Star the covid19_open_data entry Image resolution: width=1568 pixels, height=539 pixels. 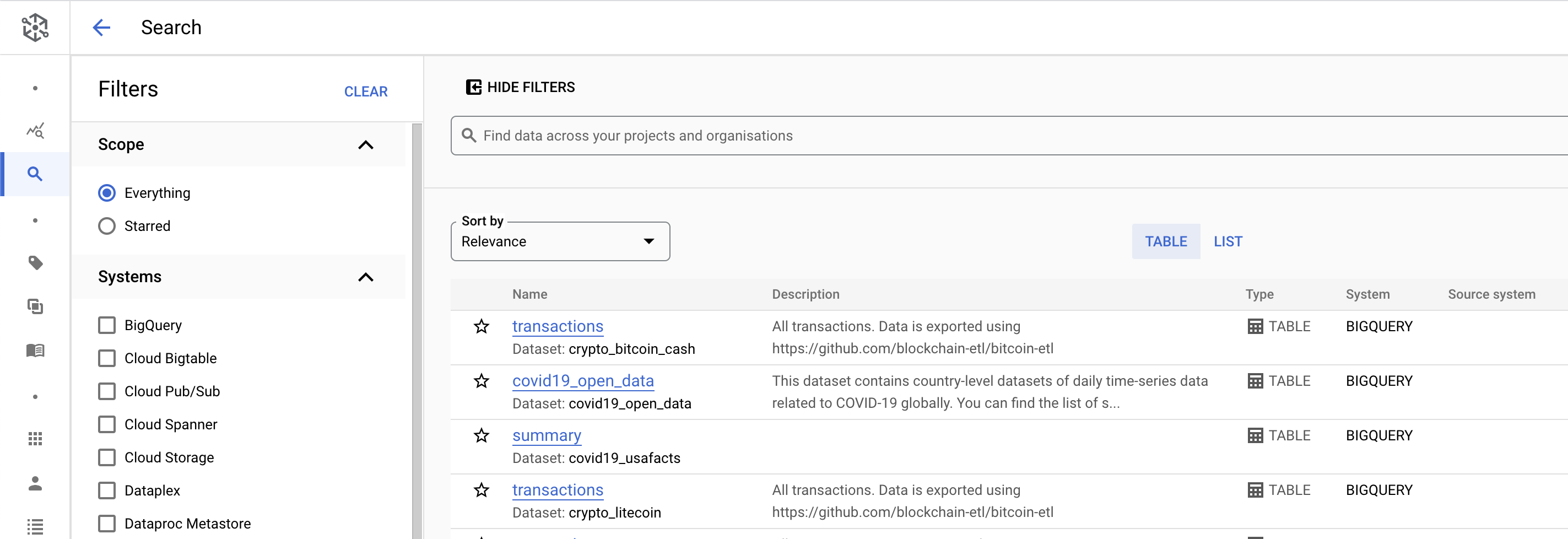(482, 381)
